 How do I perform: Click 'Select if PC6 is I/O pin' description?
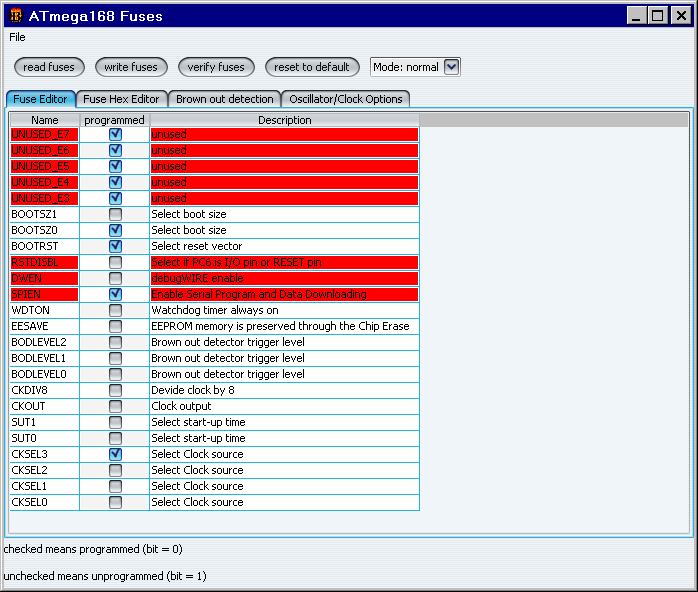coord(285,263)
